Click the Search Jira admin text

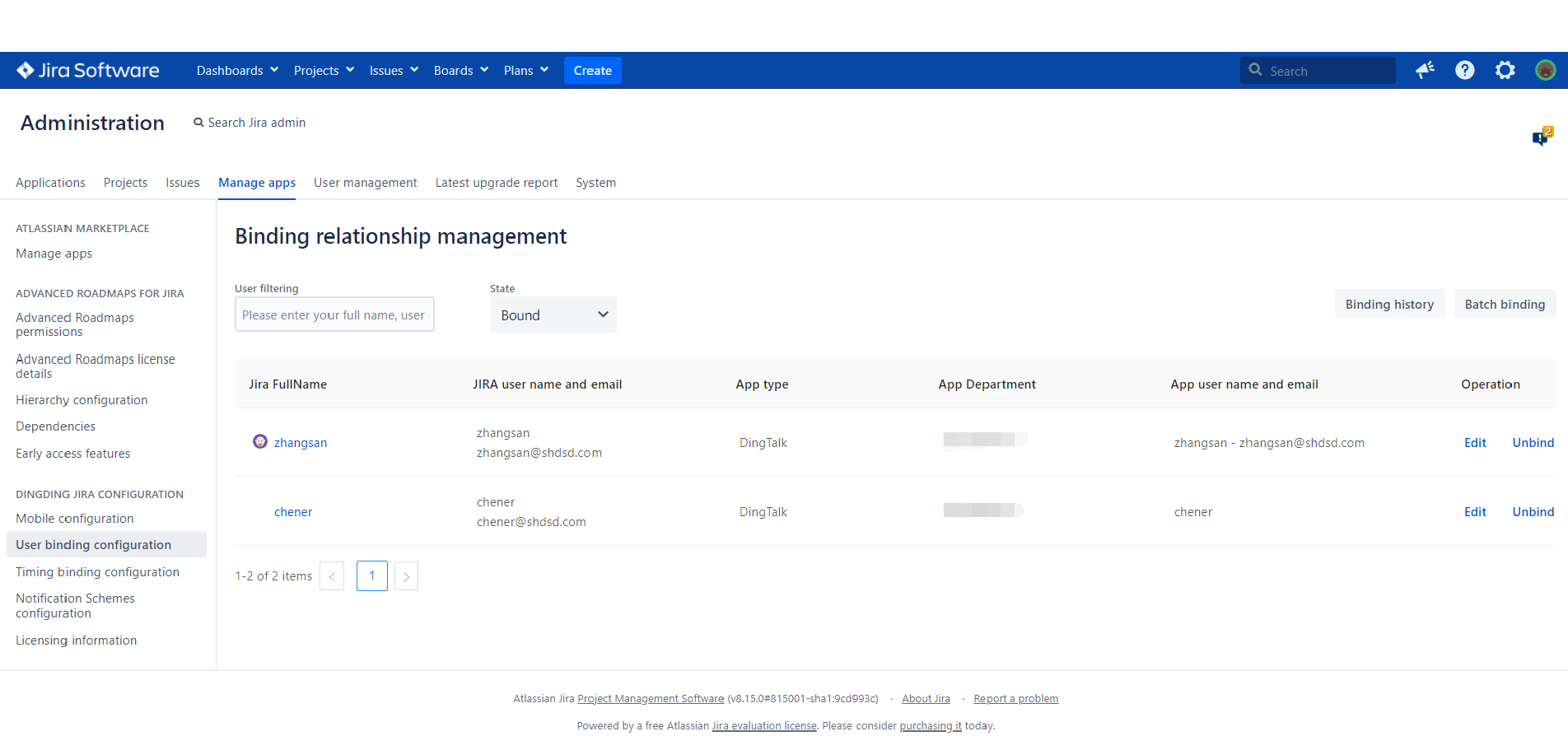click(256, 123)
